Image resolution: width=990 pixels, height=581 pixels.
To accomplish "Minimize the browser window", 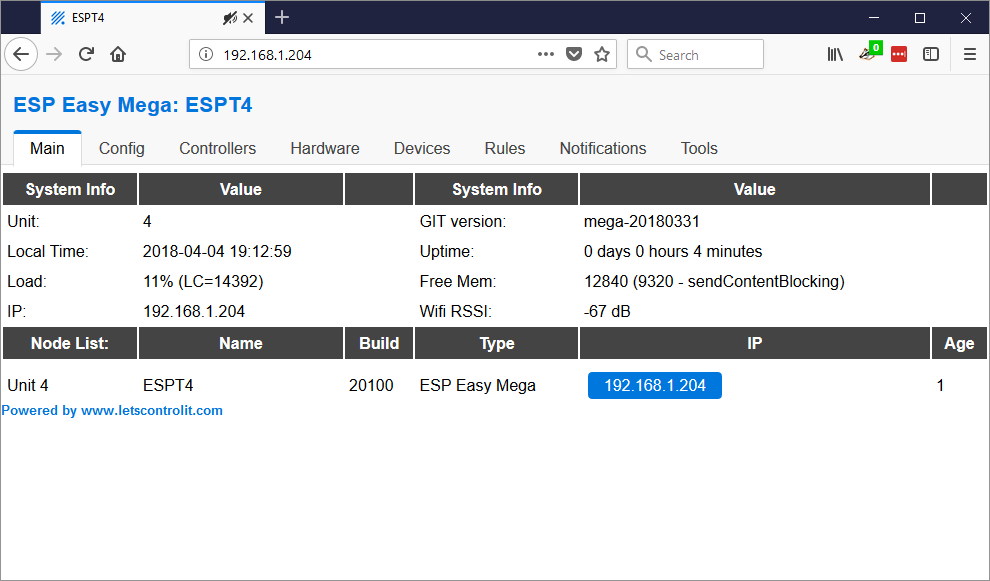I will (x=874, y=18).
